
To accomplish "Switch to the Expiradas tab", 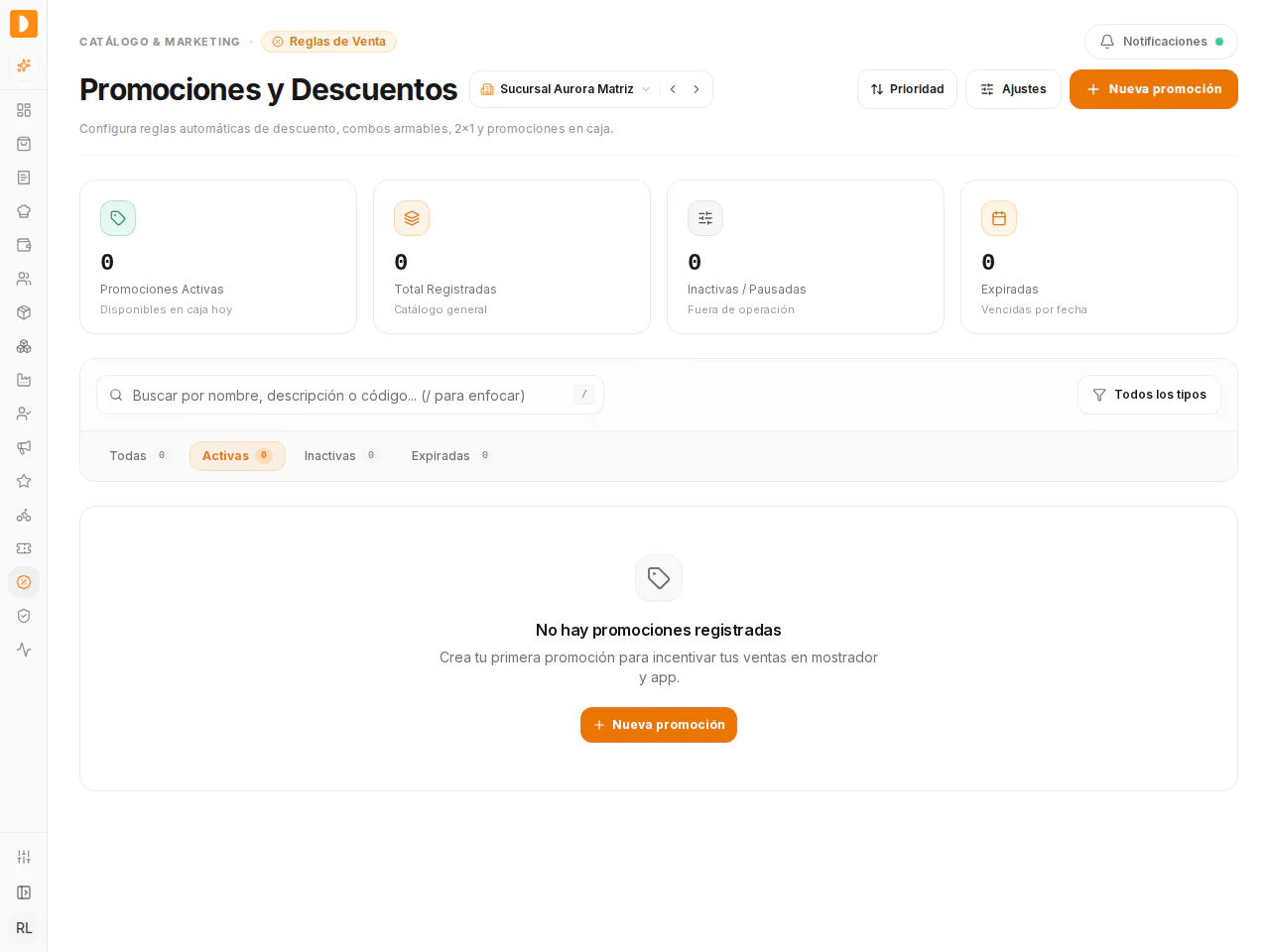I will pos(451,456).
